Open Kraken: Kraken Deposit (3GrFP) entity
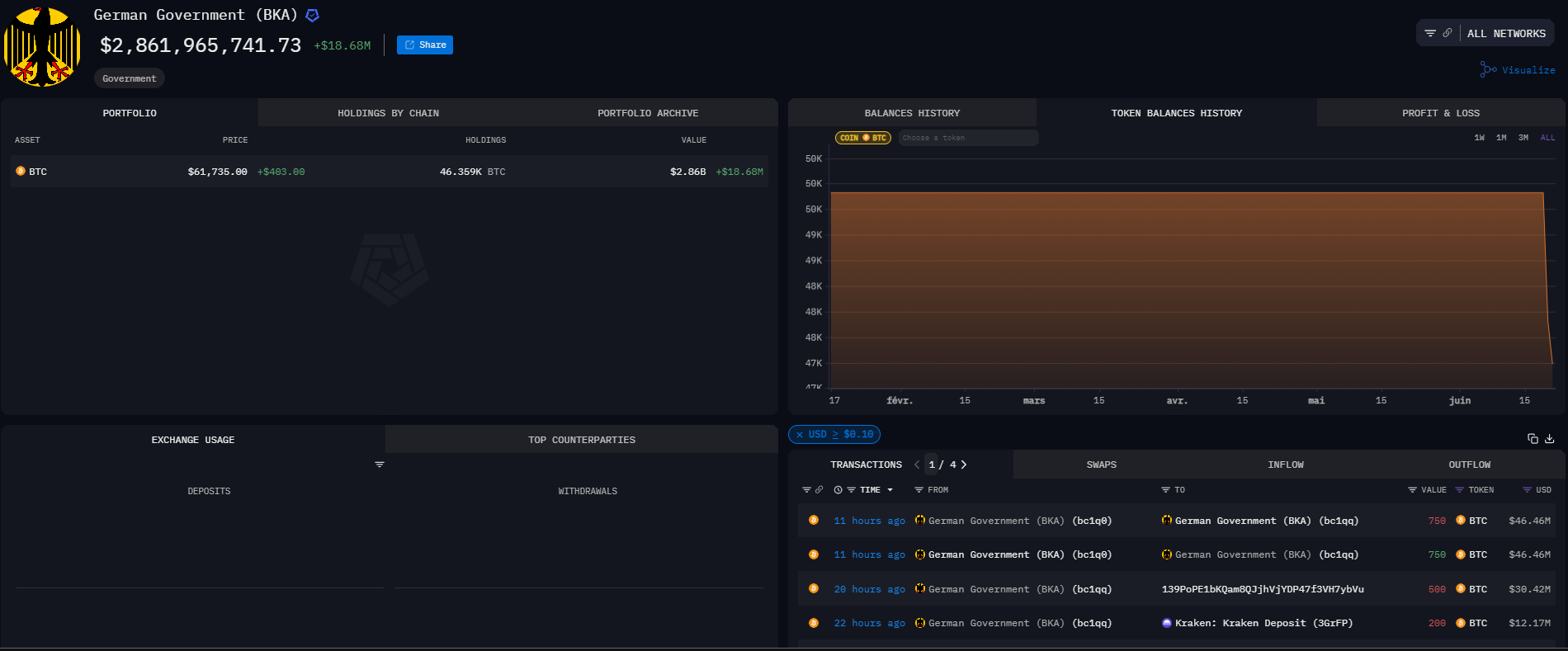The height and width of the screenshot is (651, 1568). [1263, 623]
